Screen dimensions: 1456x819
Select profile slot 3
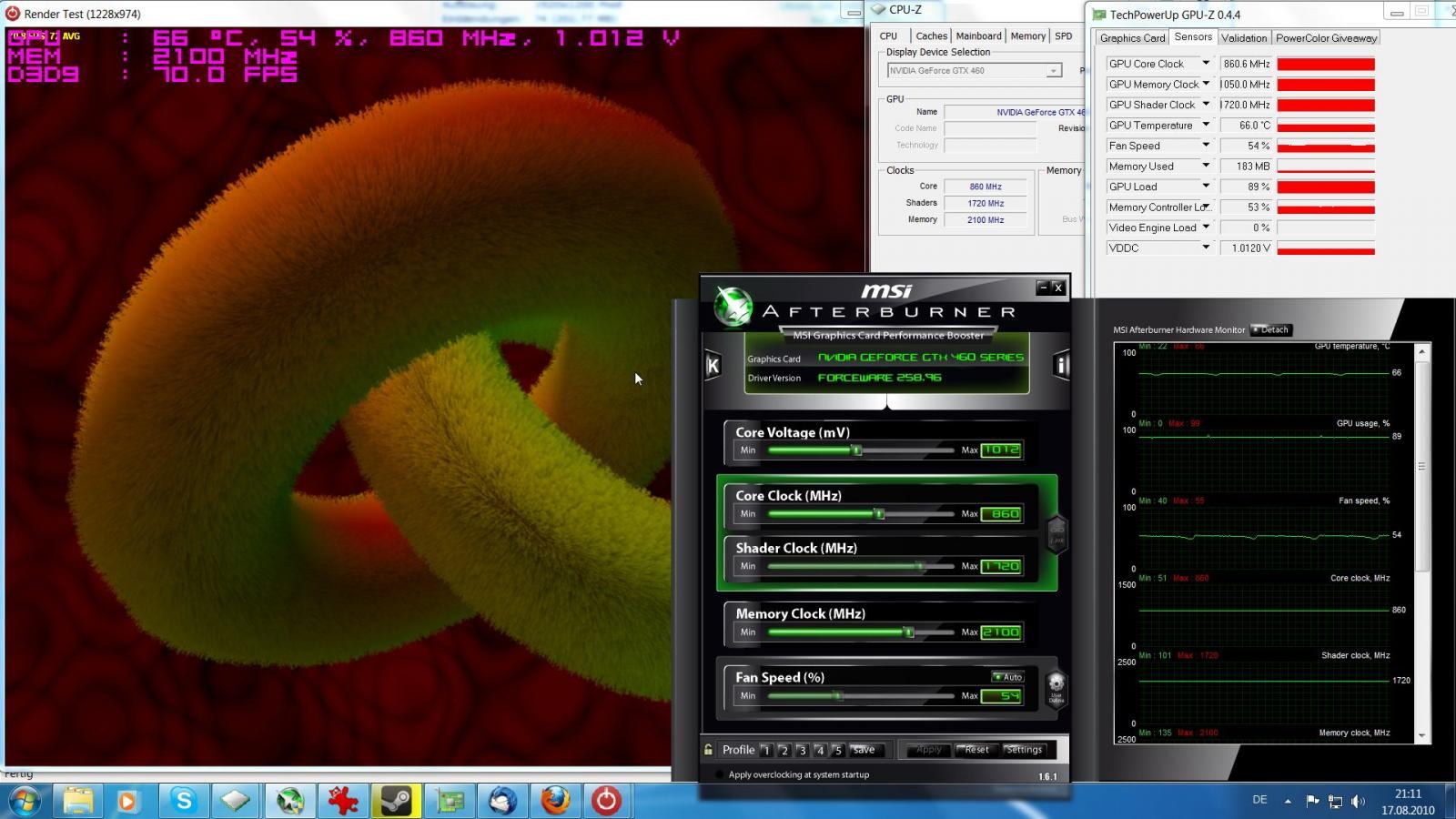click(x=802, y=750)
